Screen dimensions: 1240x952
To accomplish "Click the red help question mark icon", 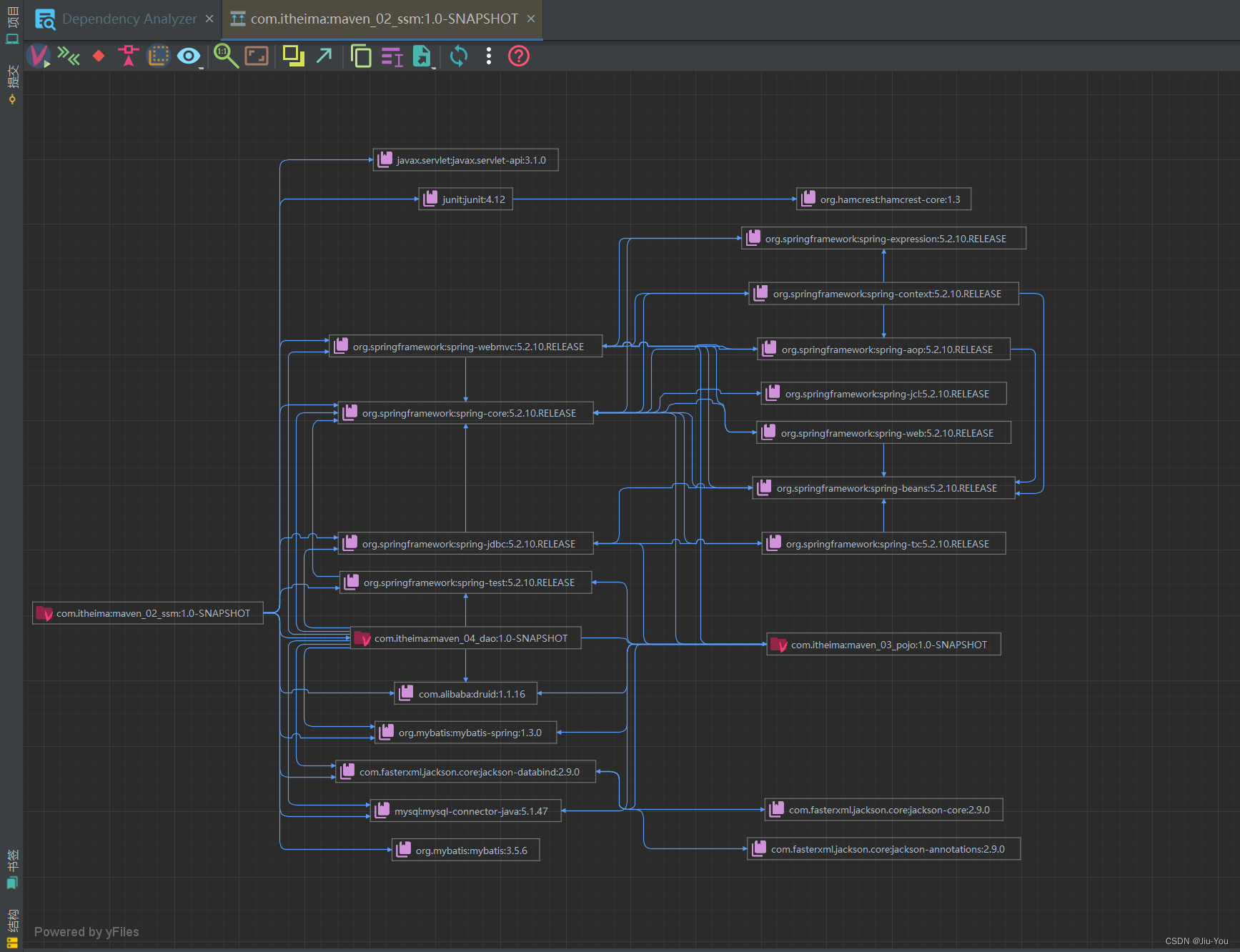I will coord(519,56).
